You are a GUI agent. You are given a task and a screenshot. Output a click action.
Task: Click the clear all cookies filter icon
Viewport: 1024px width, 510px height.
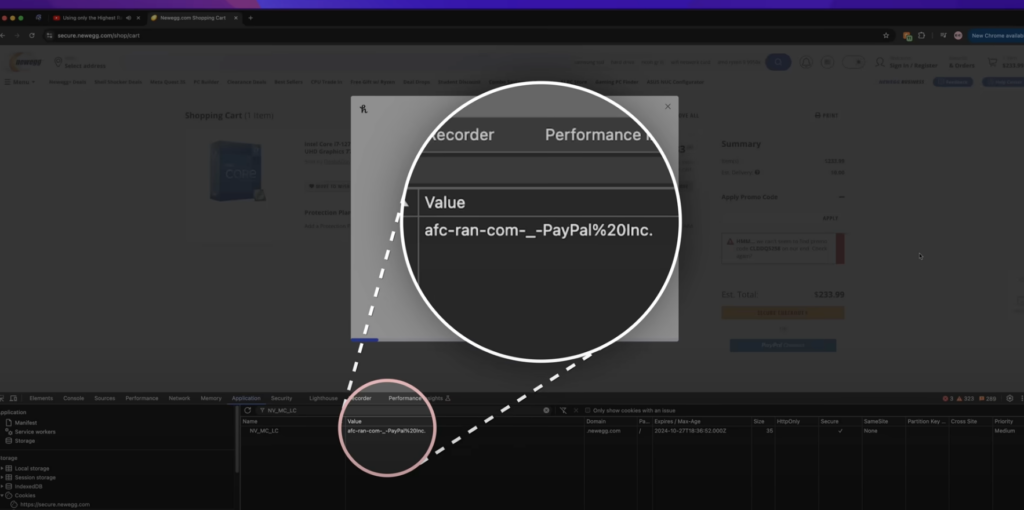[563, 410]
